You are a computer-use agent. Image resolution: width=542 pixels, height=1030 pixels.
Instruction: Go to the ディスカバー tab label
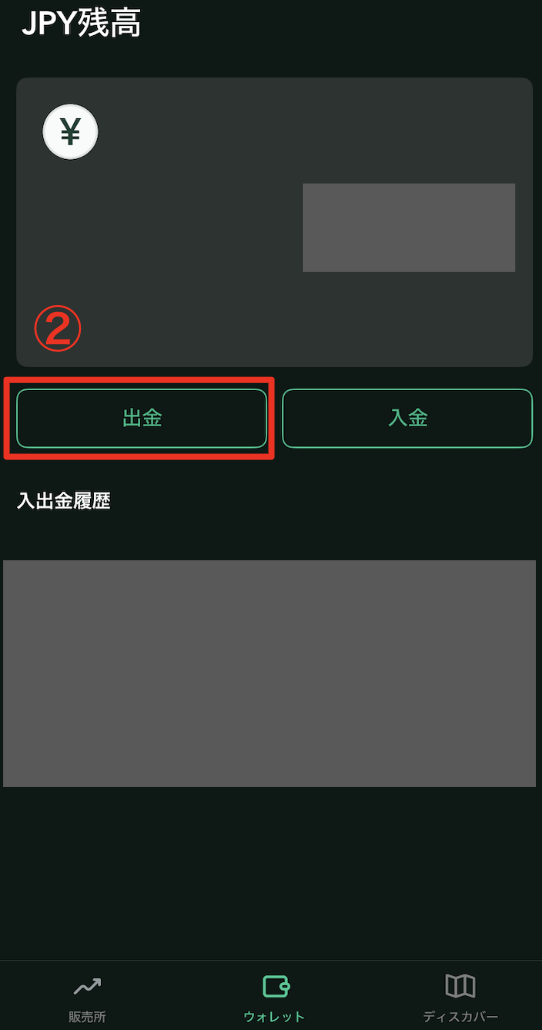(460, 1017)
